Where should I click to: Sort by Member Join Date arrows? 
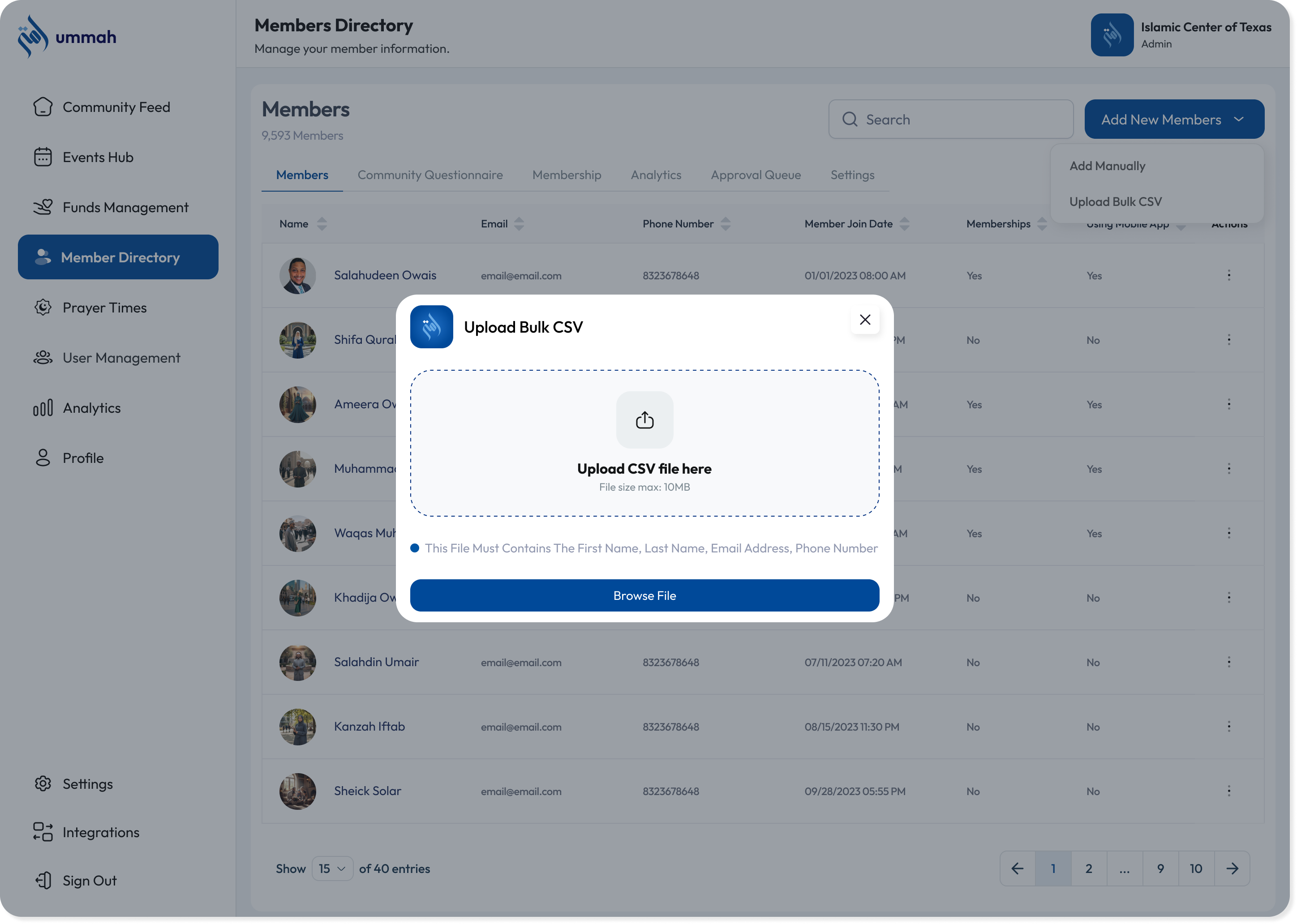pyautogui.click(x=904, y=223)
